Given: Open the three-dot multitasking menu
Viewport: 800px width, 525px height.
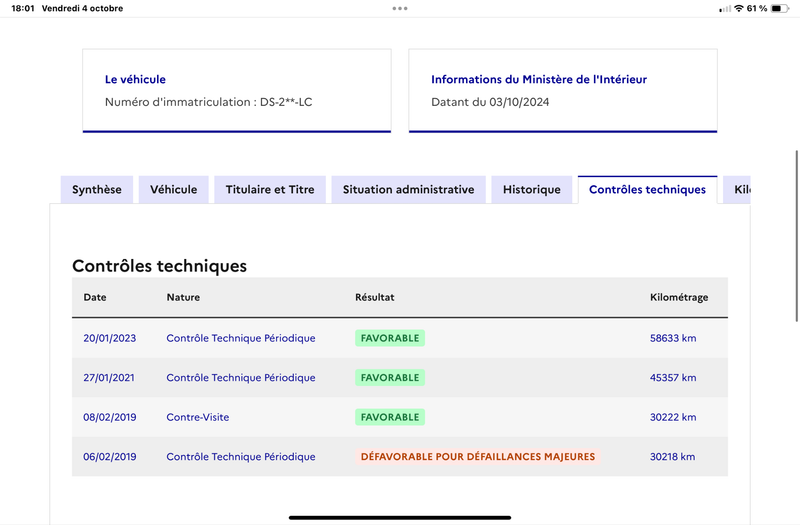Looking at the screenshot, I should 400,8.
